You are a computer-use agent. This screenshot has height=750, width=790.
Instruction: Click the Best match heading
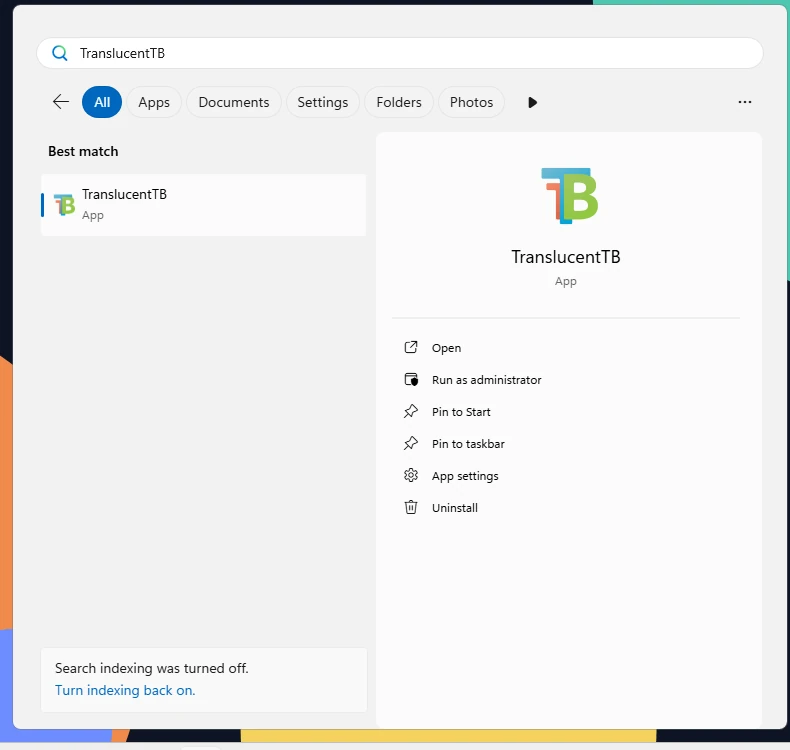[x=83, y=152]
